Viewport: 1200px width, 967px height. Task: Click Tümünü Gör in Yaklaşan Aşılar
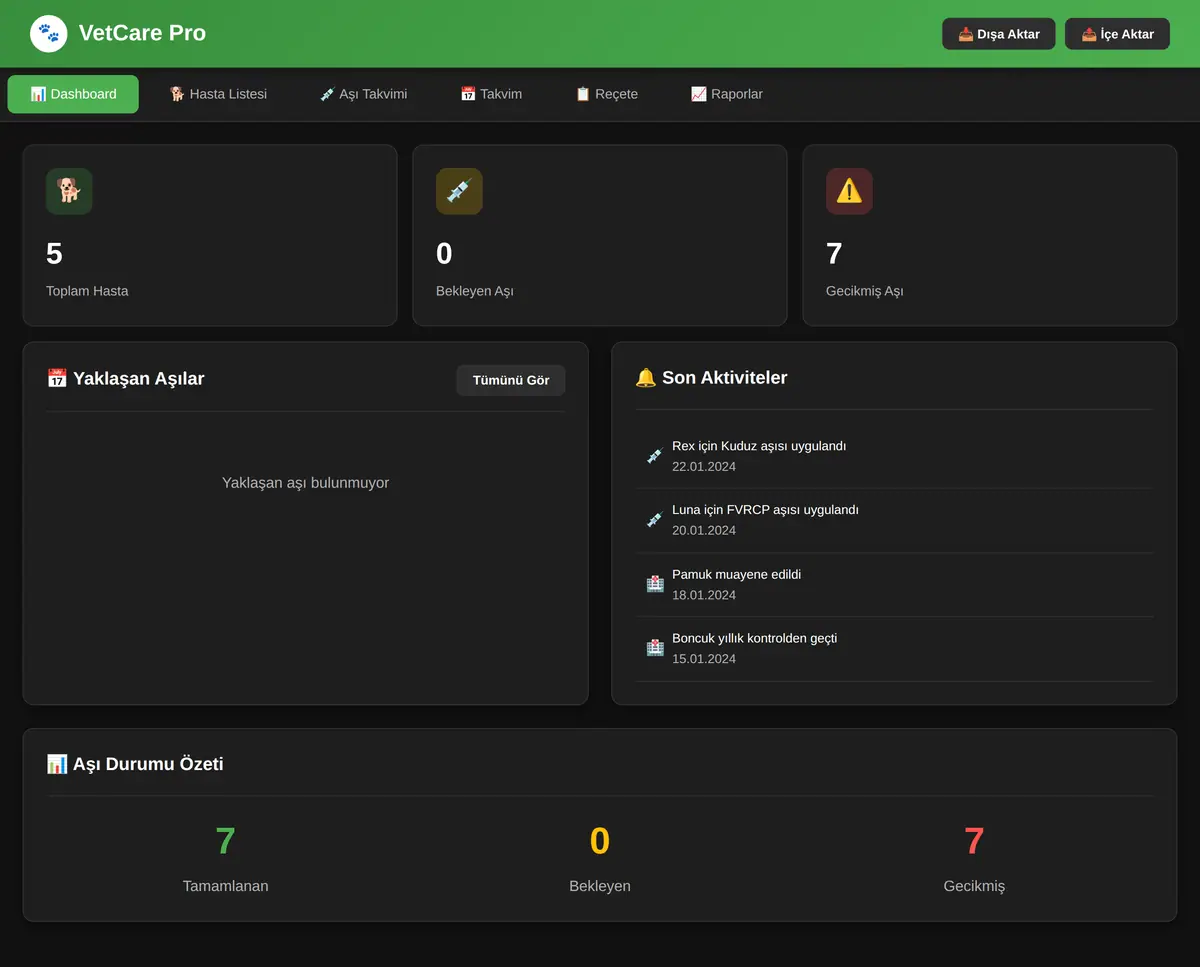pyautogui.click(x=511, y=380)
